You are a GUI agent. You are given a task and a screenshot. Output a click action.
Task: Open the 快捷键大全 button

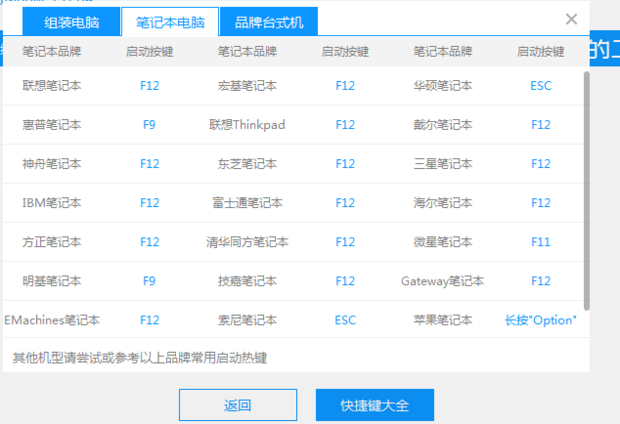pos(375,405)
